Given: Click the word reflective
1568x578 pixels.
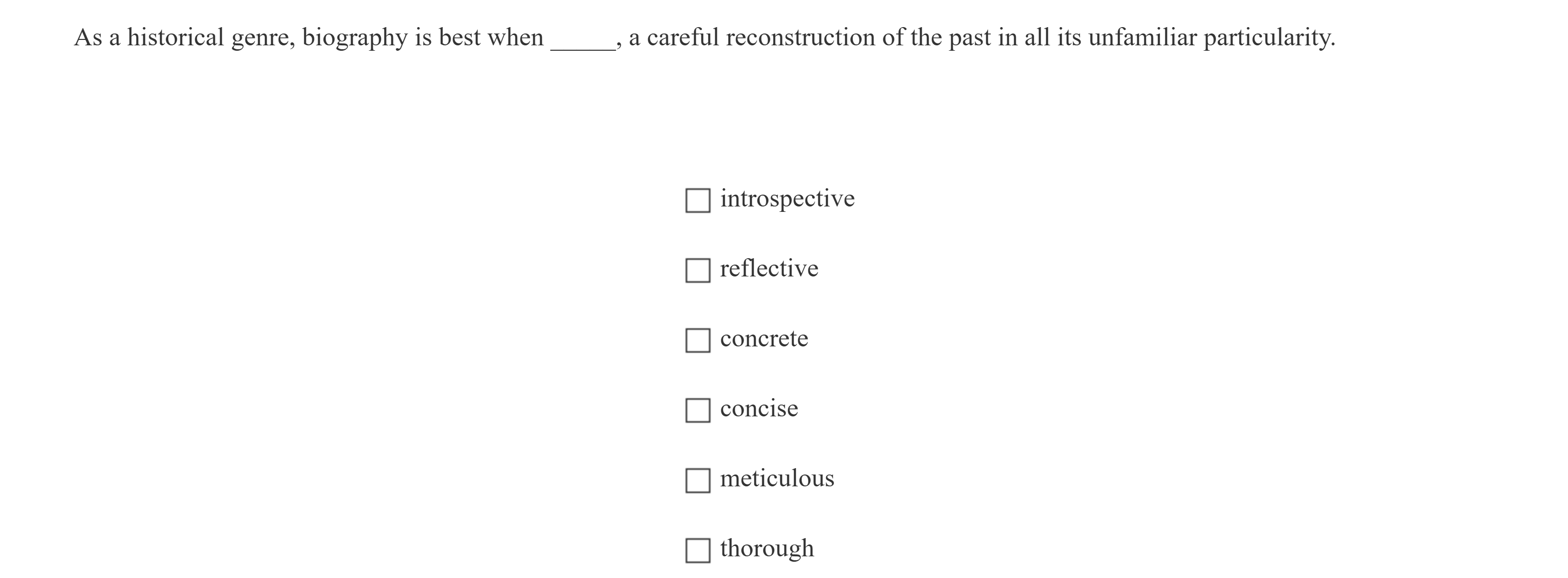Looking at the screenshot, I should pos(768,268).
